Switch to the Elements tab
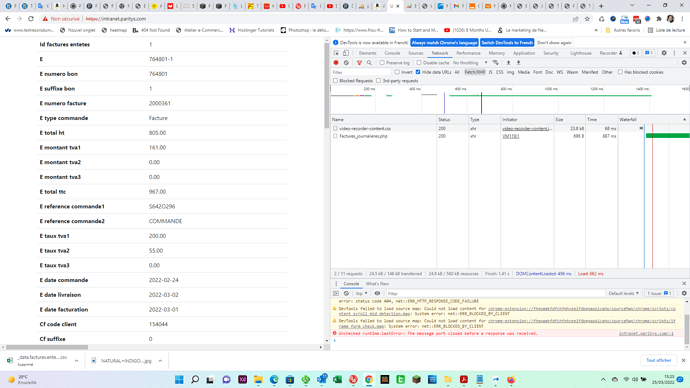 (x=367, y=53)
